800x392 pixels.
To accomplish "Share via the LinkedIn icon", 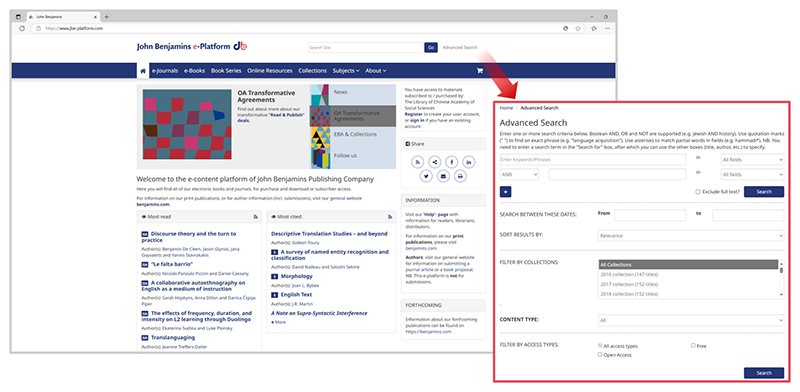I will pyautogui.click(x=468, y=162).
